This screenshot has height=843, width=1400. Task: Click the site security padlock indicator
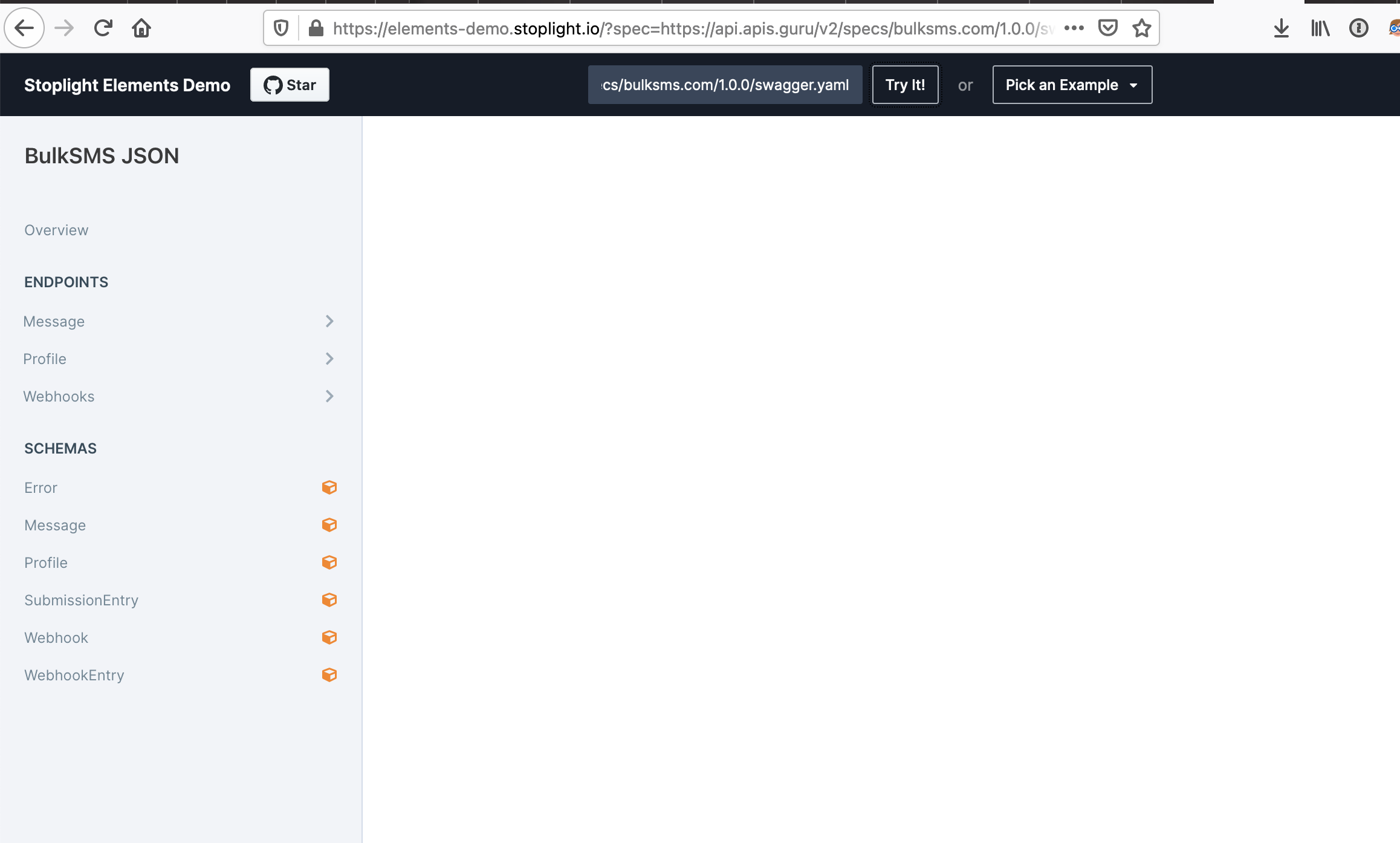(316, 27)
